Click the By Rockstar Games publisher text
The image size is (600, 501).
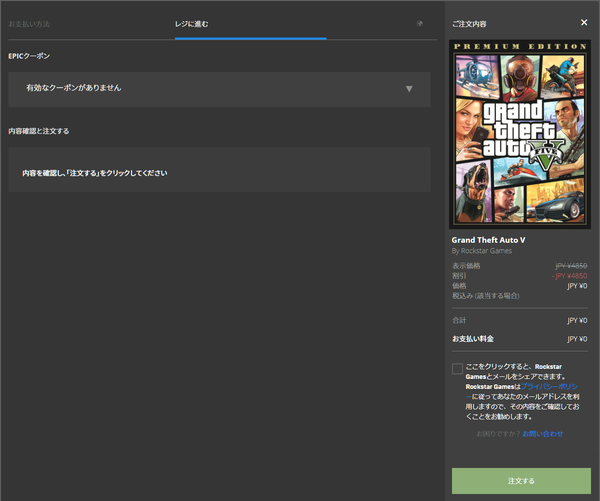482,251
